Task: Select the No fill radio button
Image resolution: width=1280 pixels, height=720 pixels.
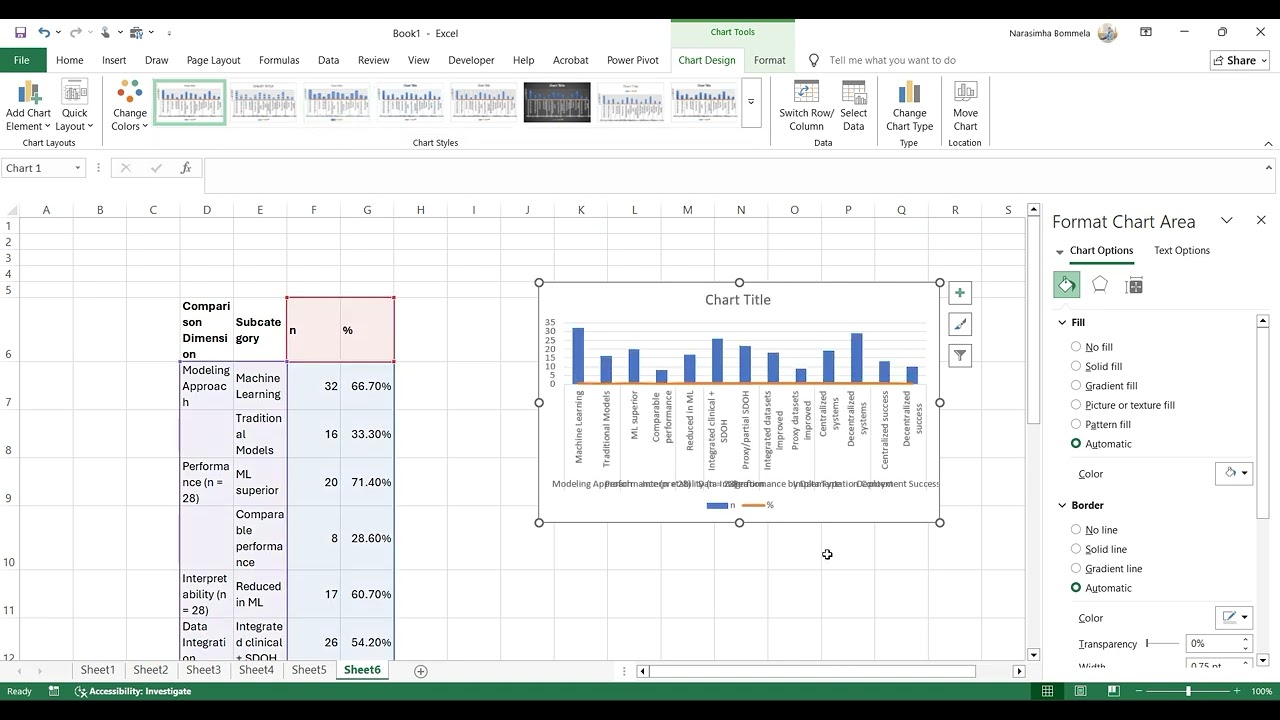Action: [1076, 347]
